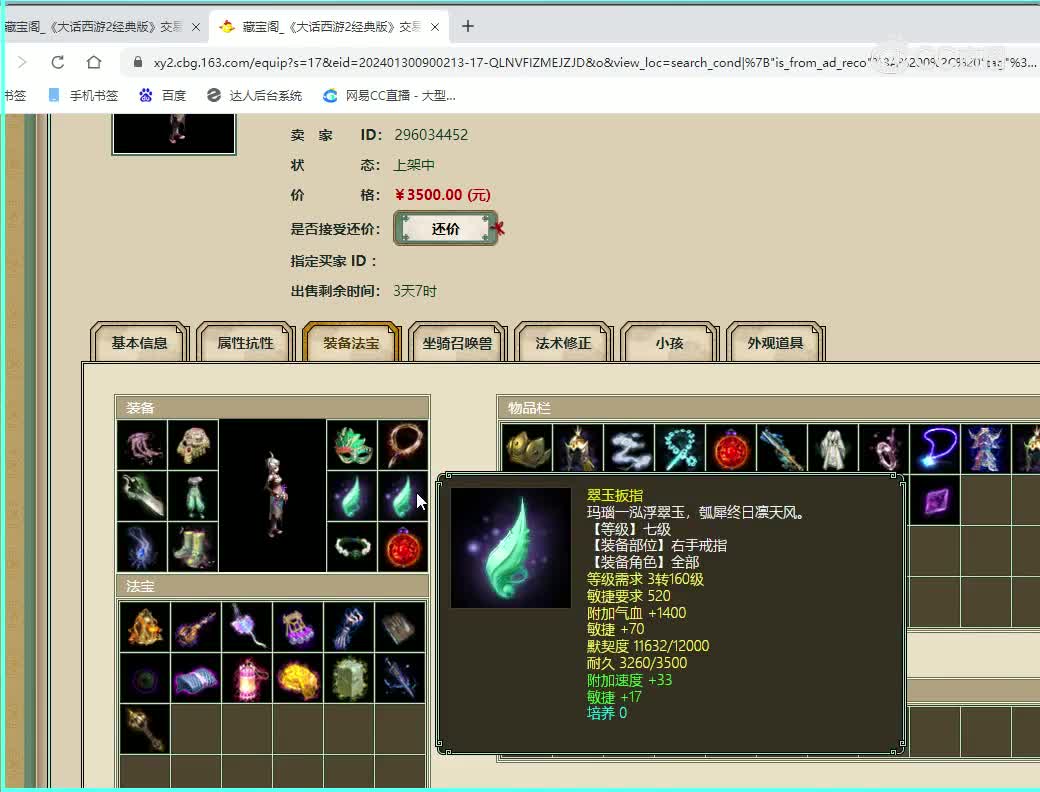Select the pipa lute treasure icon

196,627
